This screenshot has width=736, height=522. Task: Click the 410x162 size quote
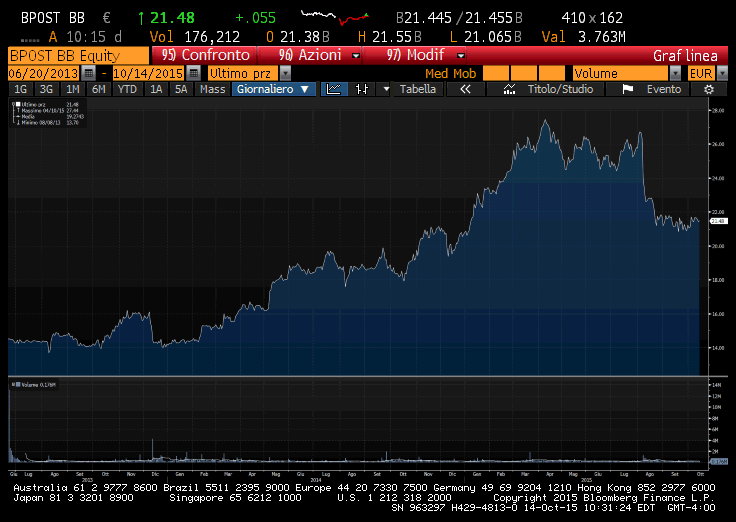(x=592, y=18)
